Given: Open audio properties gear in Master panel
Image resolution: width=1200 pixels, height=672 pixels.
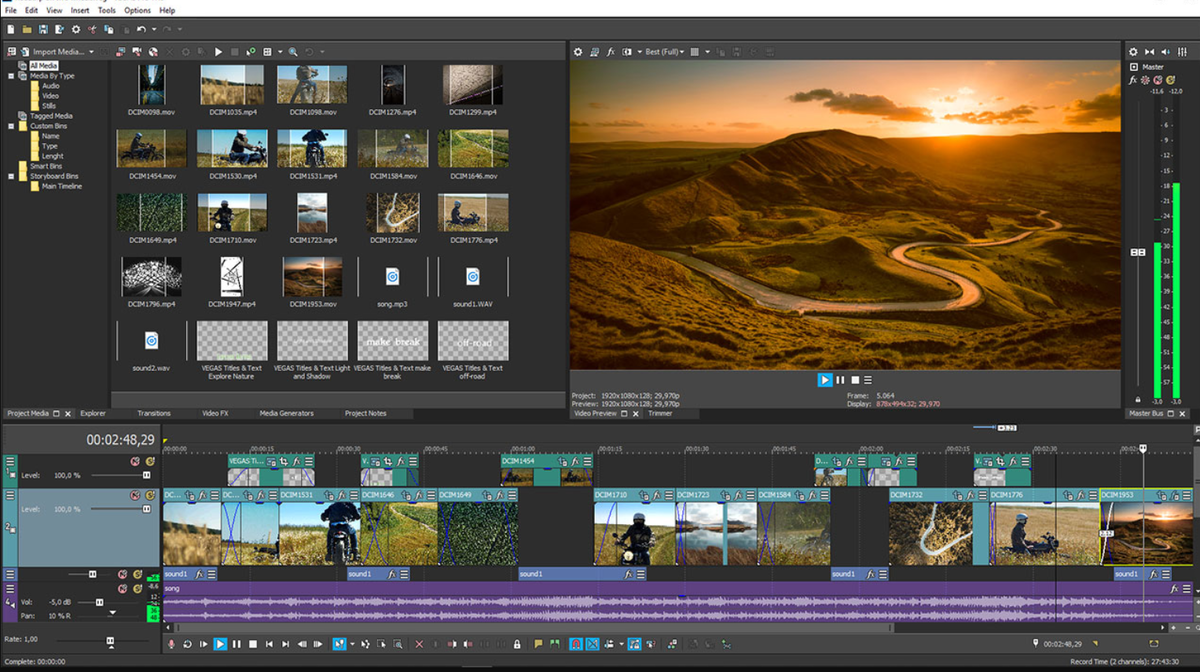Looking at the screenshot, I should (x=1133, y=52).
